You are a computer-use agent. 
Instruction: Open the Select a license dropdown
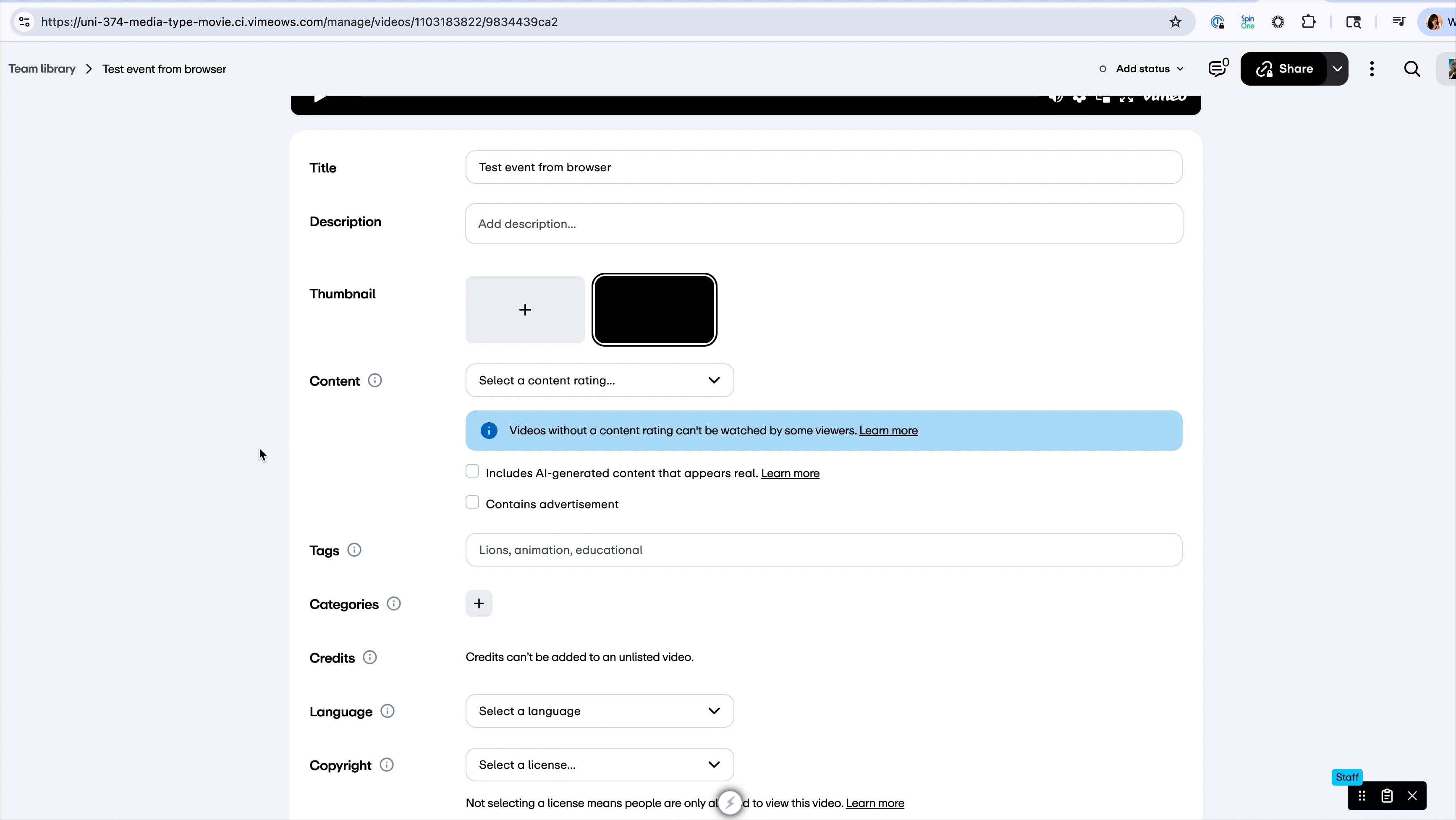click(599, 765)
